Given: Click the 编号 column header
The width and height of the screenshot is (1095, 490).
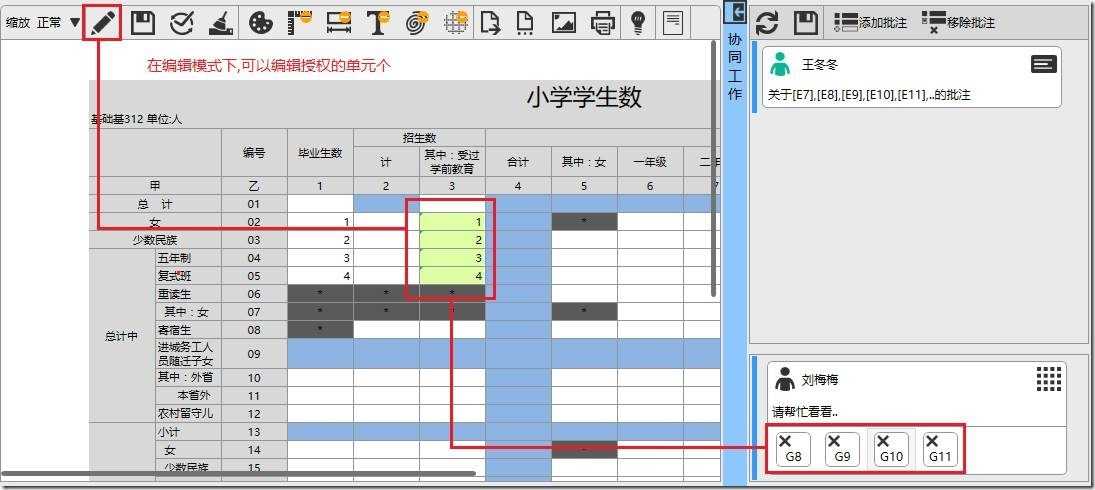Looking at the screenshot, I should click(x=254, y=152).
